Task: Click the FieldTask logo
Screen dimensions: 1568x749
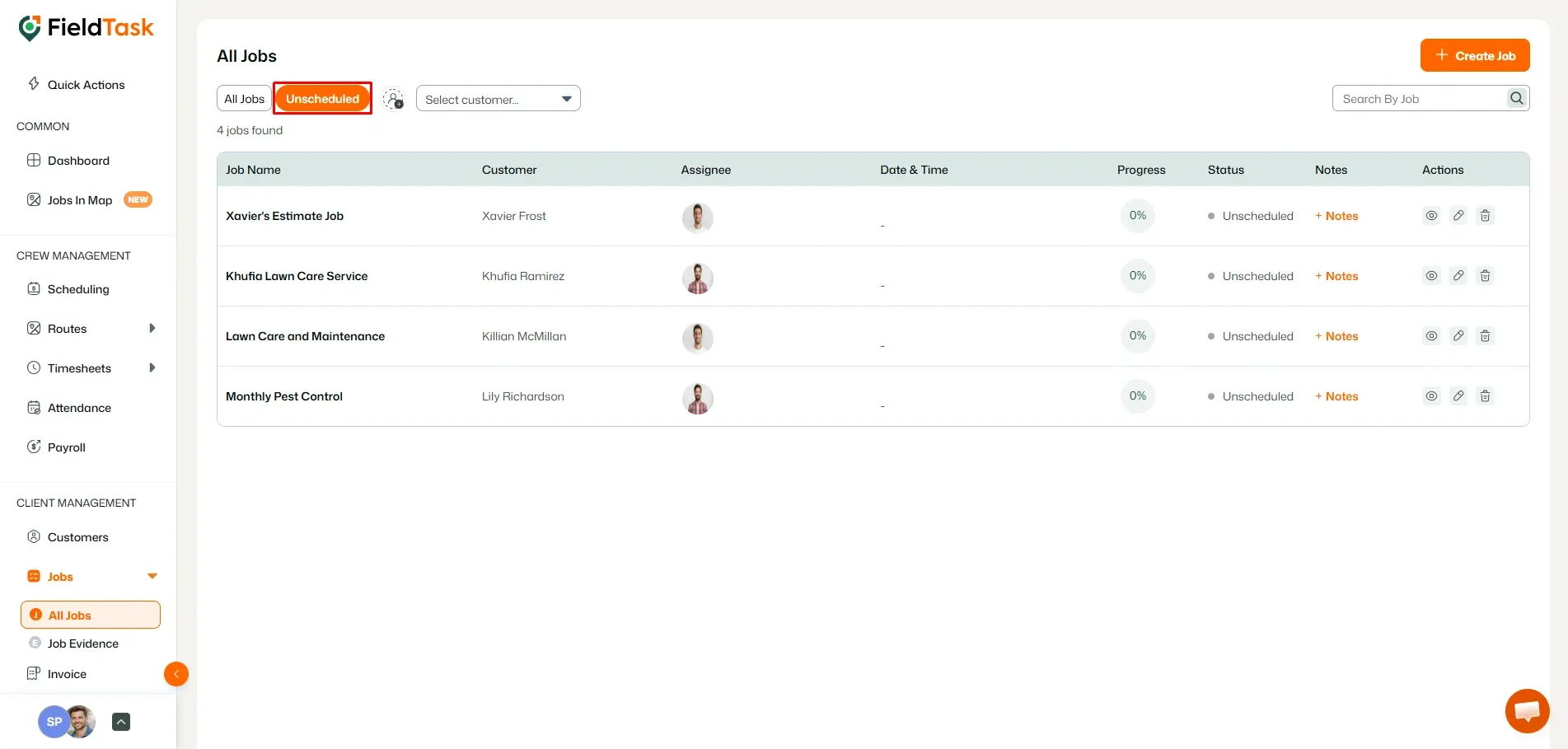Action: pos(86,27)
